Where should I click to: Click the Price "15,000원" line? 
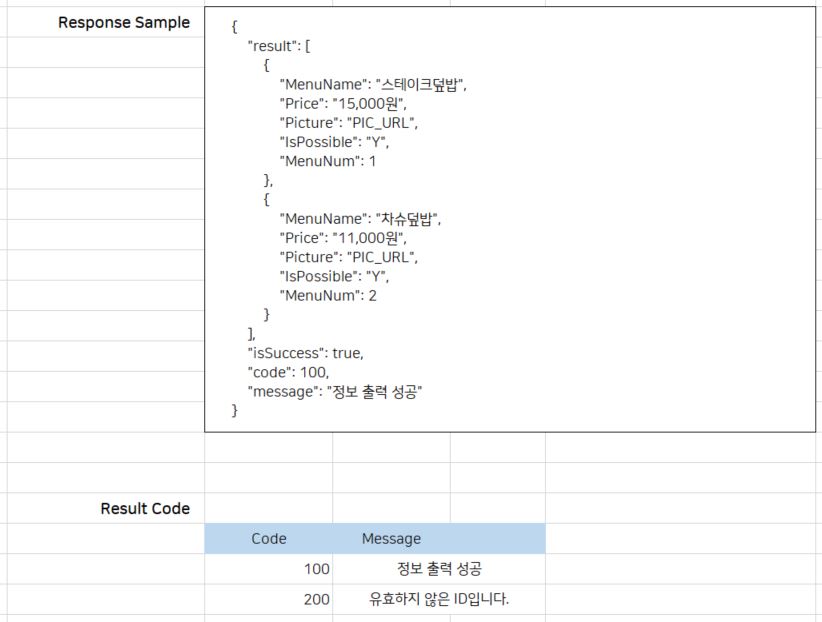pyautogui.click(x=344, y=104)
